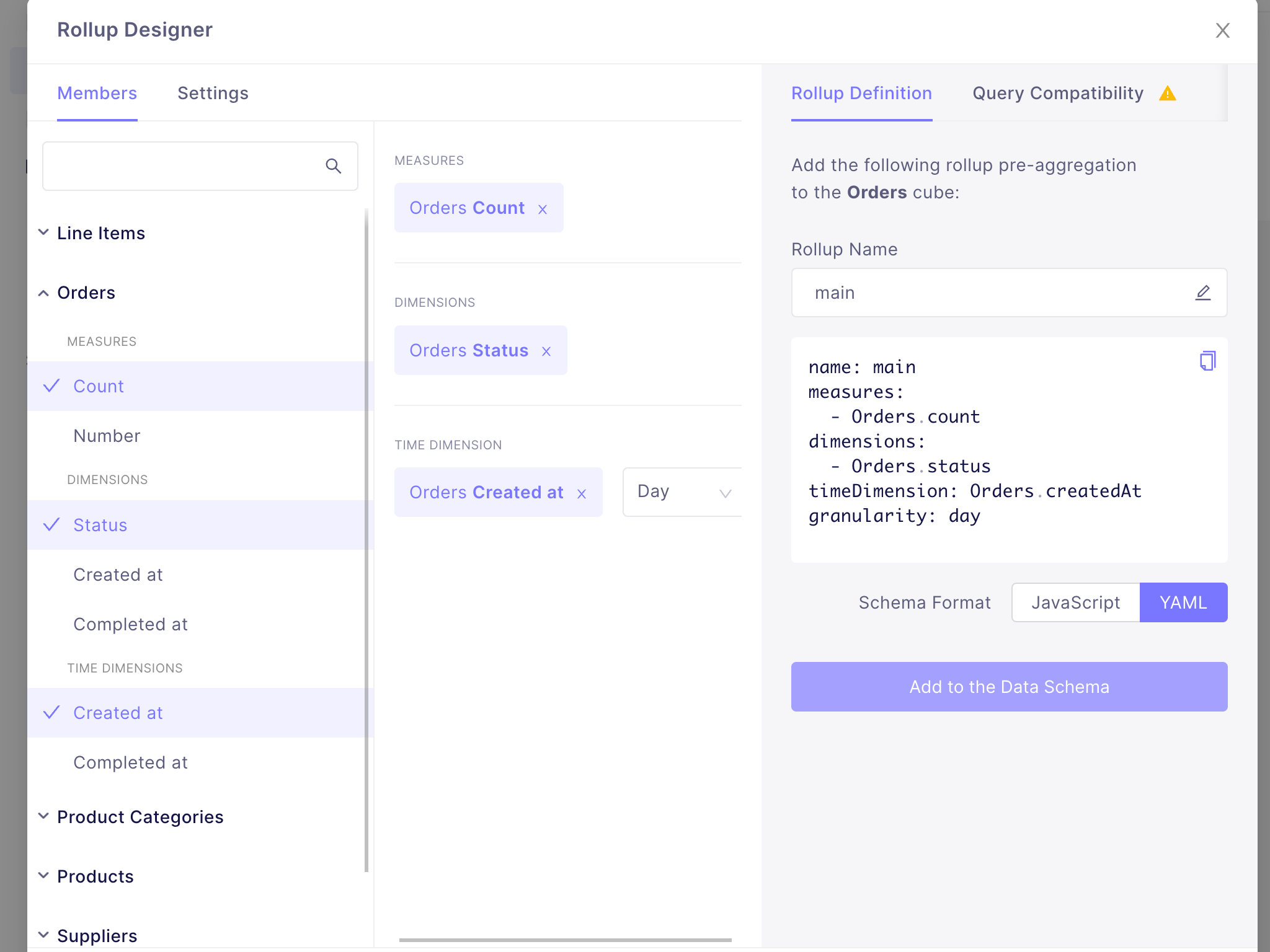Click the edit pencil for Rollup Name
1270x952 pixels.
click(1203, 293)
